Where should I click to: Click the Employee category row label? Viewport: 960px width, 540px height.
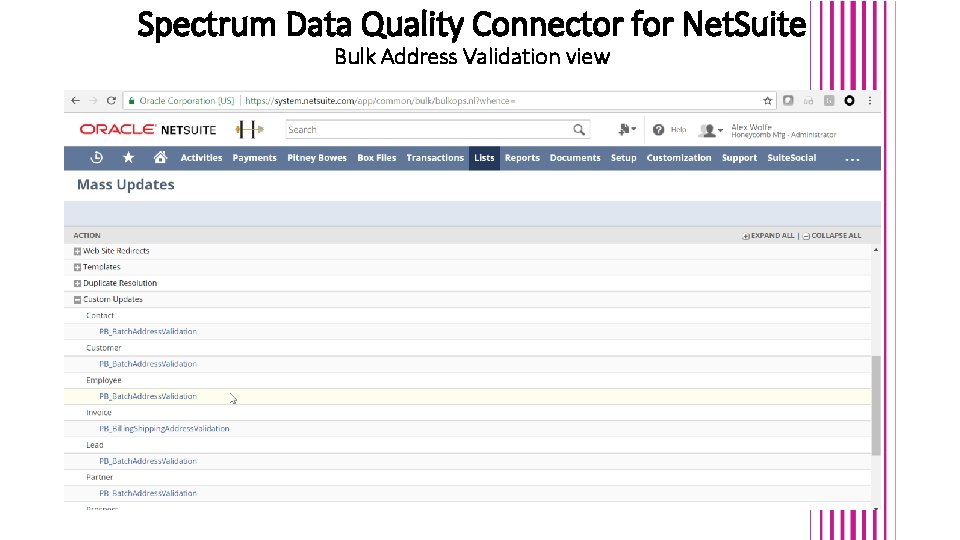tap(103, 380)
